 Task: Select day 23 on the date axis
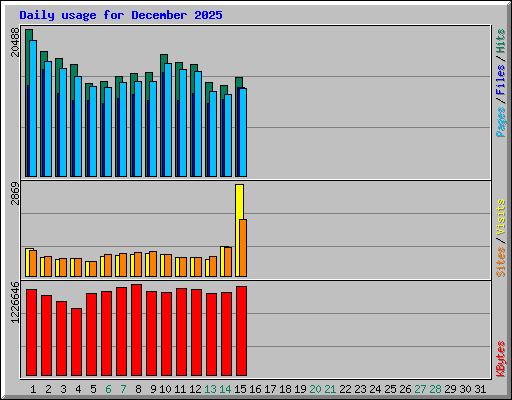click(360, 389)
